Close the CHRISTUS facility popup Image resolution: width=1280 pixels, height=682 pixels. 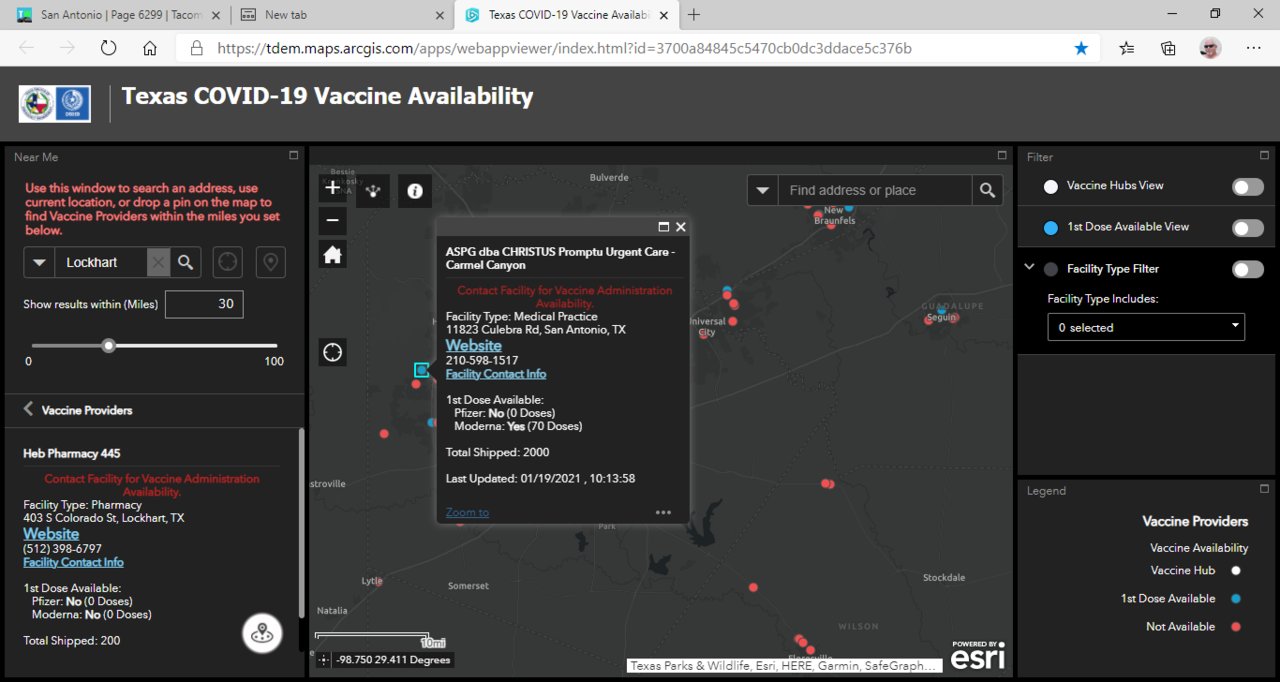[681, 227]
